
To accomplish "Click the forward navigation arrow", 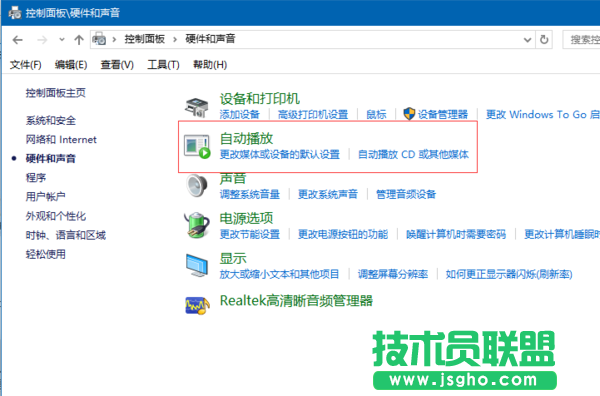I will pos(42,39).
